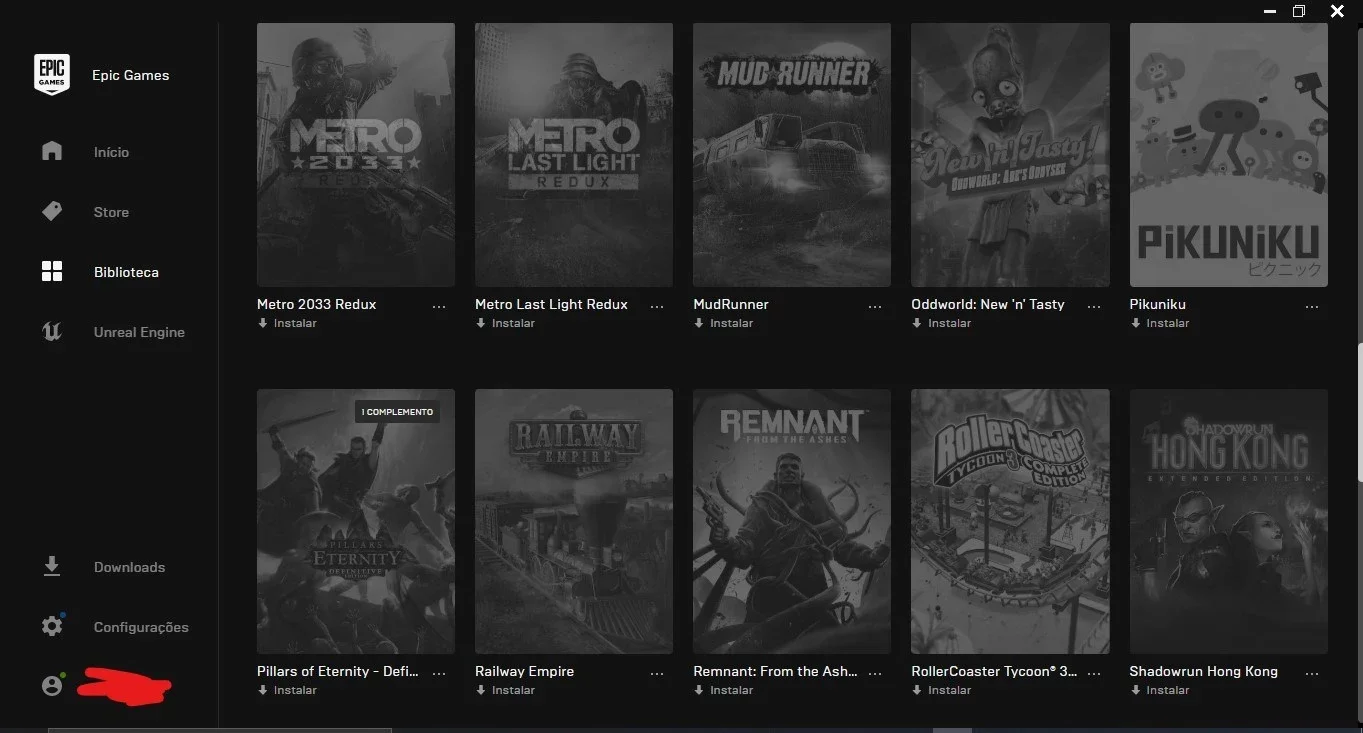Click the "Oddworld: New 'n' Tasty" title
Image resolution: width=1363 pixels, height=733 pixels.
pyautogui.click(x=988, y=304)
